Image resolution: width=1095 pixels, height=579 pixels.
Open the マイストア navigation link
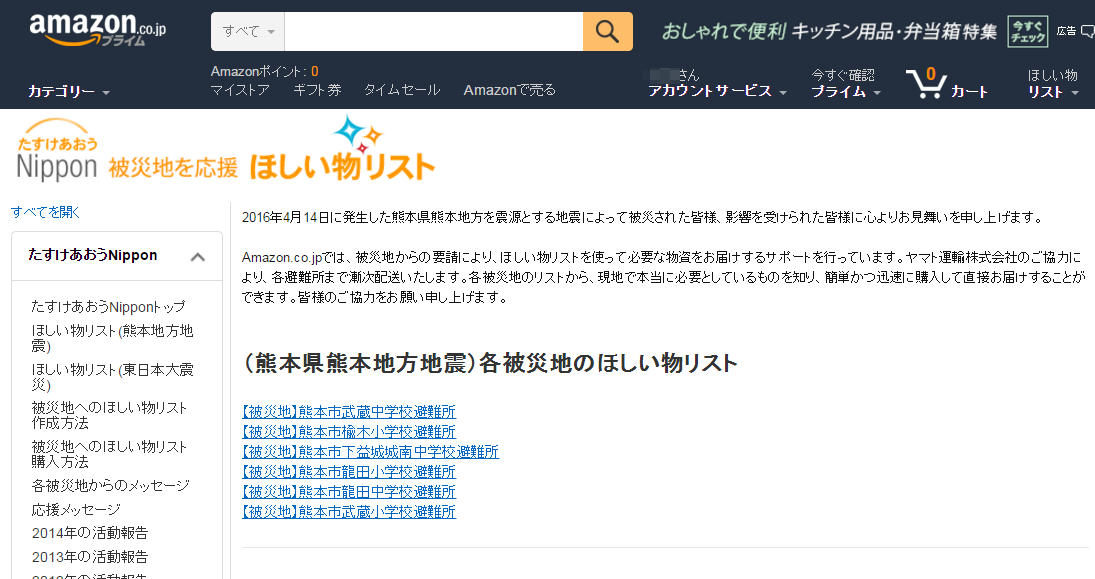(x=240, y=90)
